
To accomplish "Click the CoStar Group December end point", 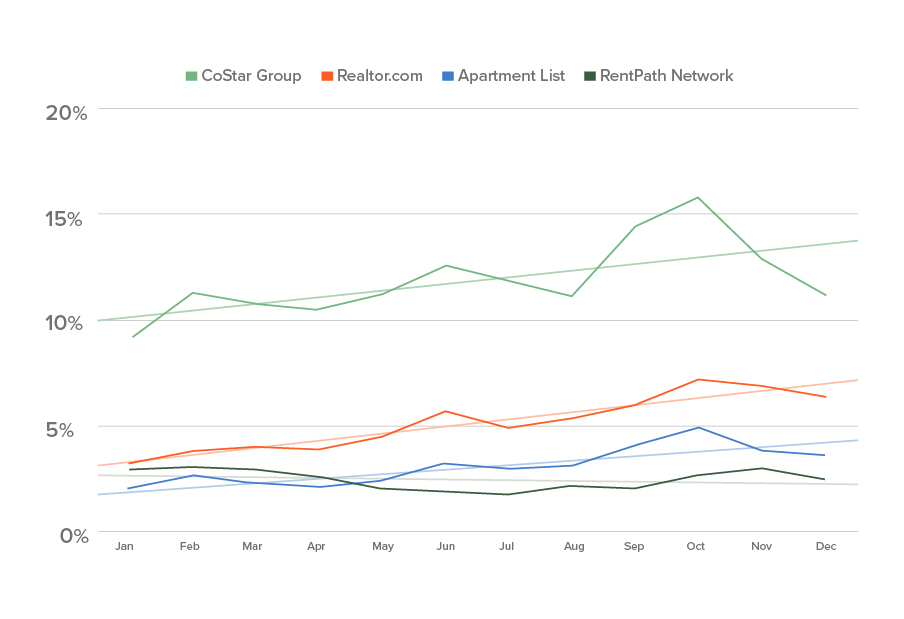I will click(x=825, y=295).
